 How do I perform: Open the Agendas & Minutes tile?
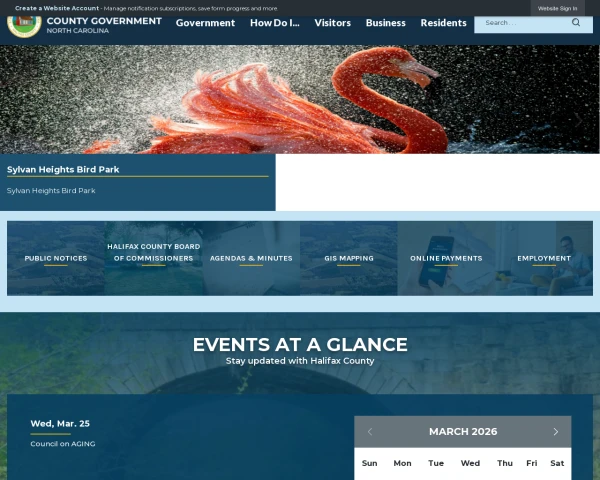[251, 258]
